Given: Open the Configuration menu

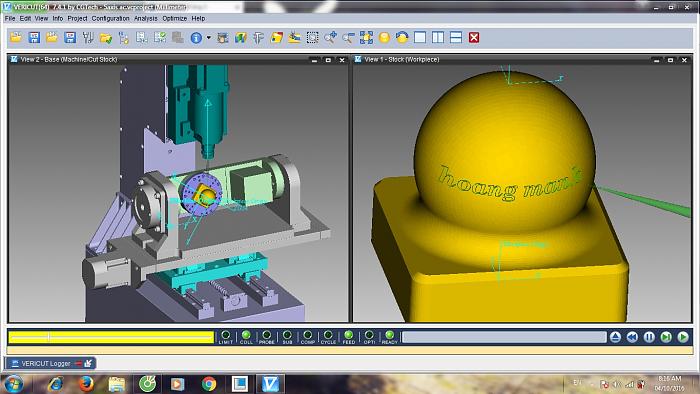Looking at the screenshot, I should click(110, 18).
